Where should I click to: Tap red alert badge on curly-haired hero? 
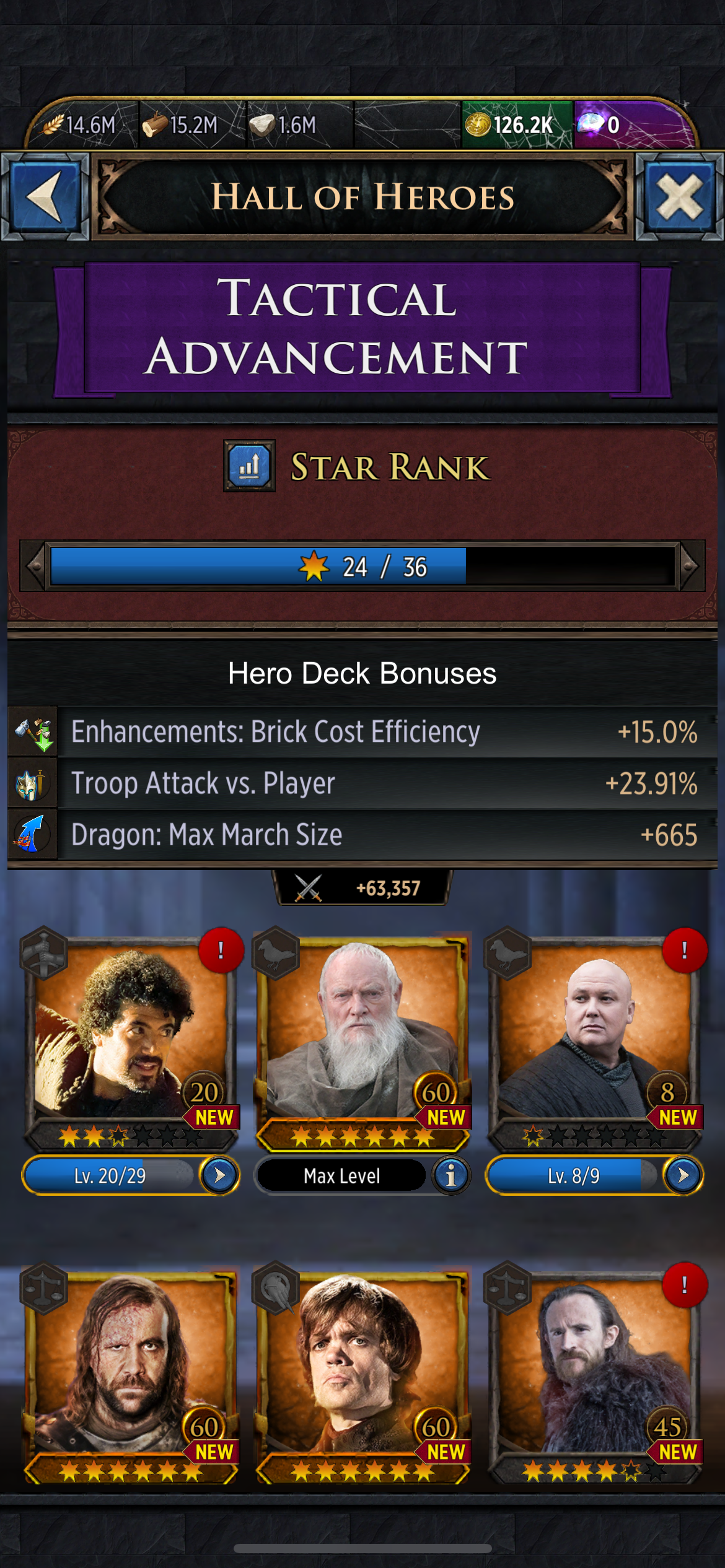click(221, 951)
